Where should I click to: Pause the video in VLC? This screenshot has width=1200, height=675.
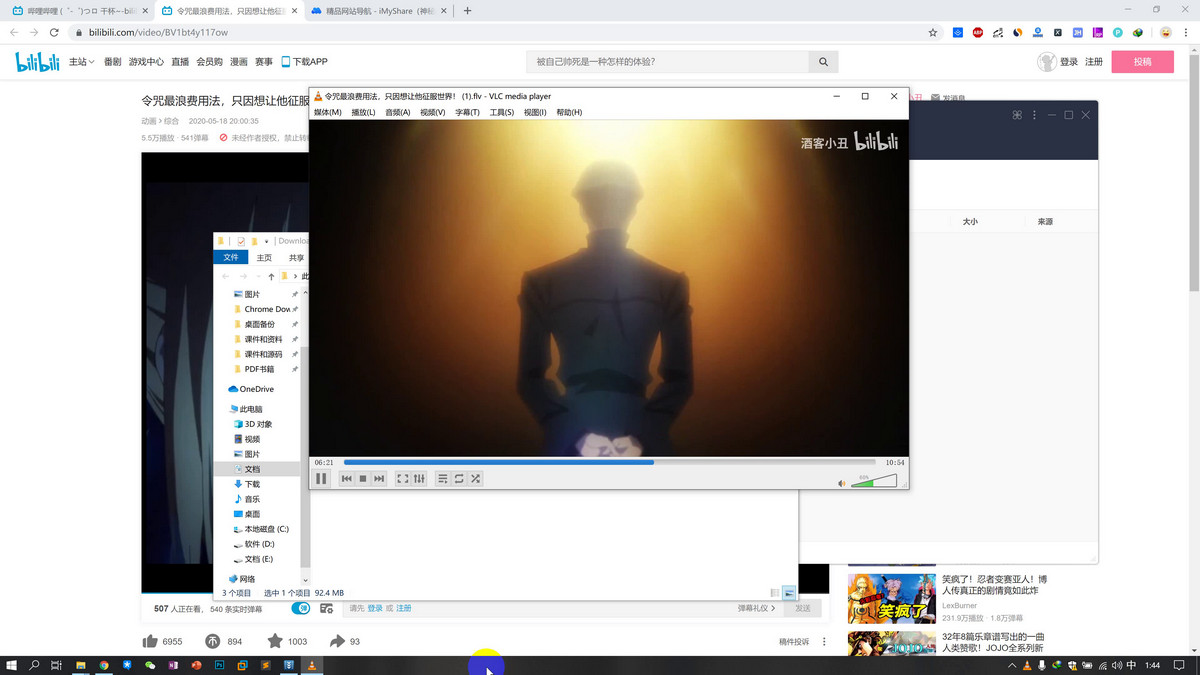click(x=321, y=479)
